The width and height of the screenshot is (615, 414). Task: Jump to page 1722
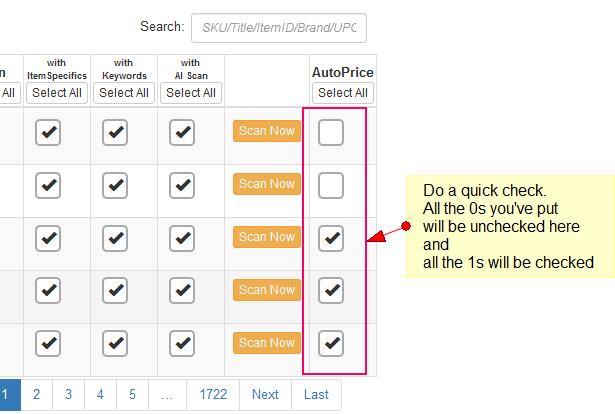click(213, 395)
